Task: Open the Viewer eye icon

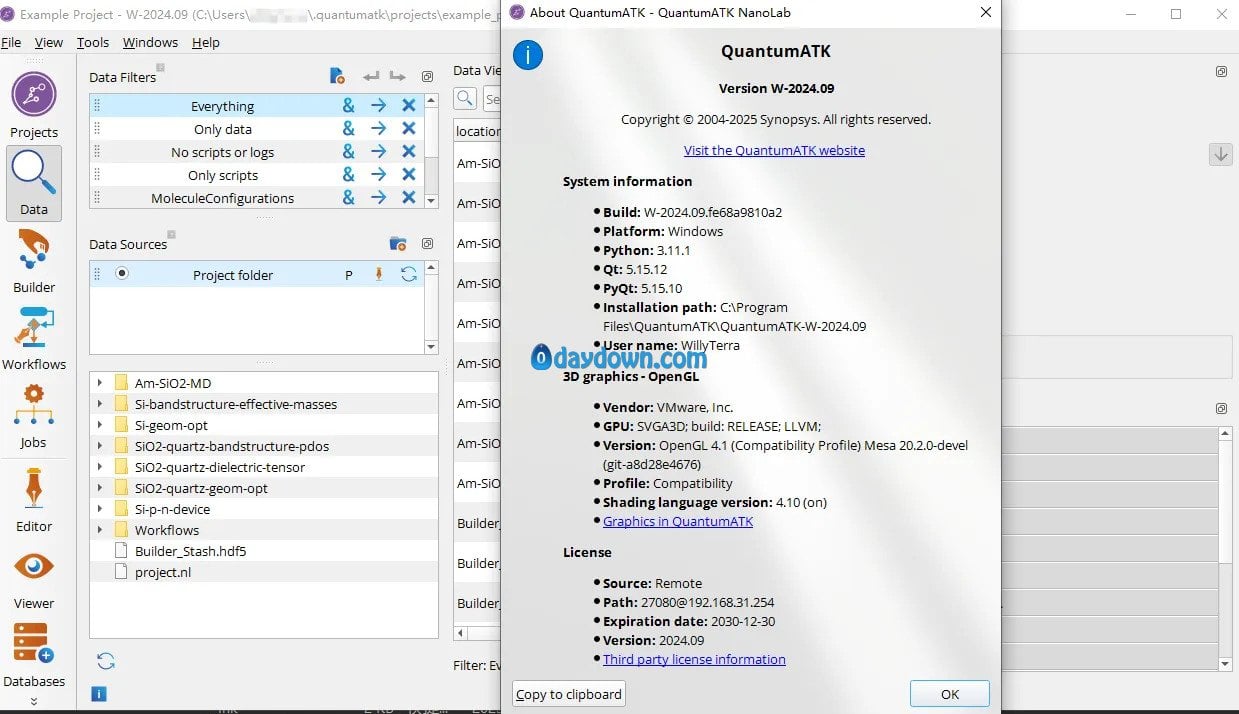Action: 34,567
